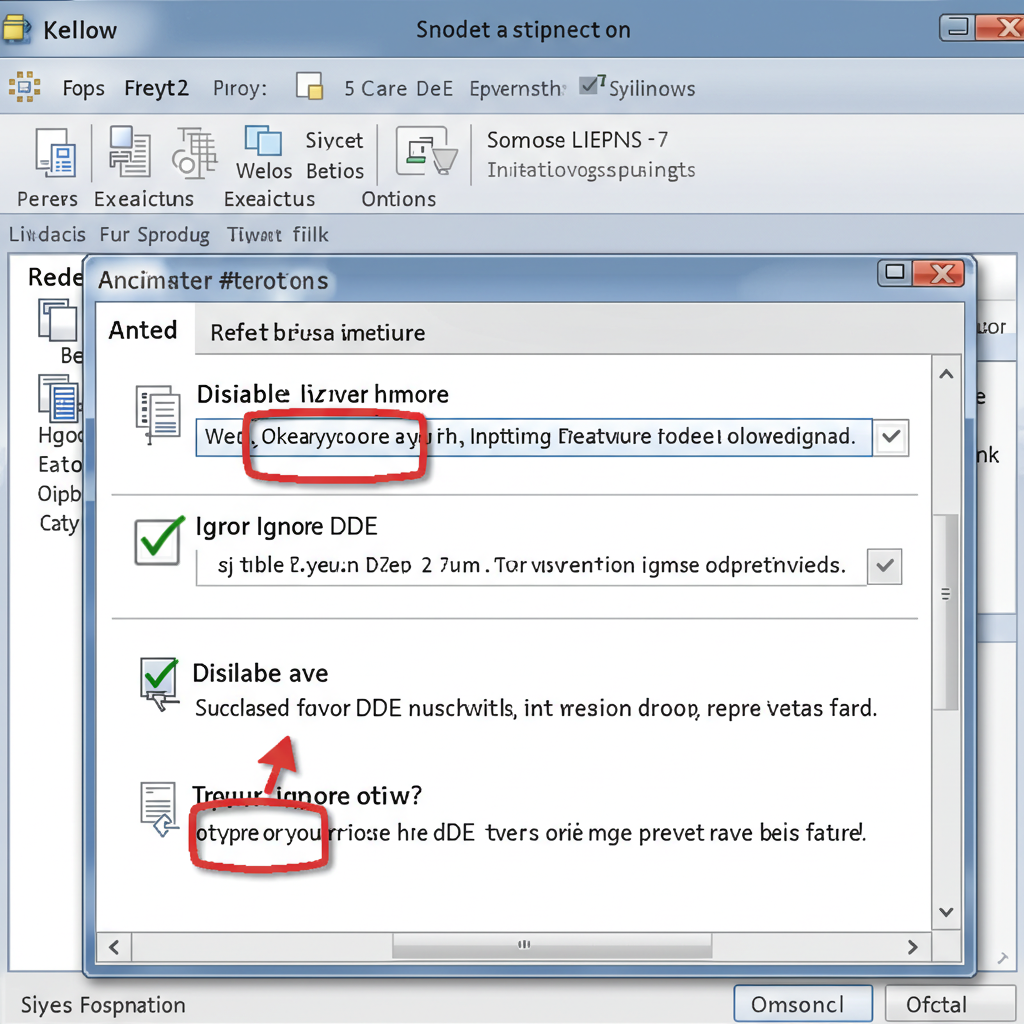Select the Eato item in the left list
Viewport: 1024px width, 1024px height.
tap(59, 464)
